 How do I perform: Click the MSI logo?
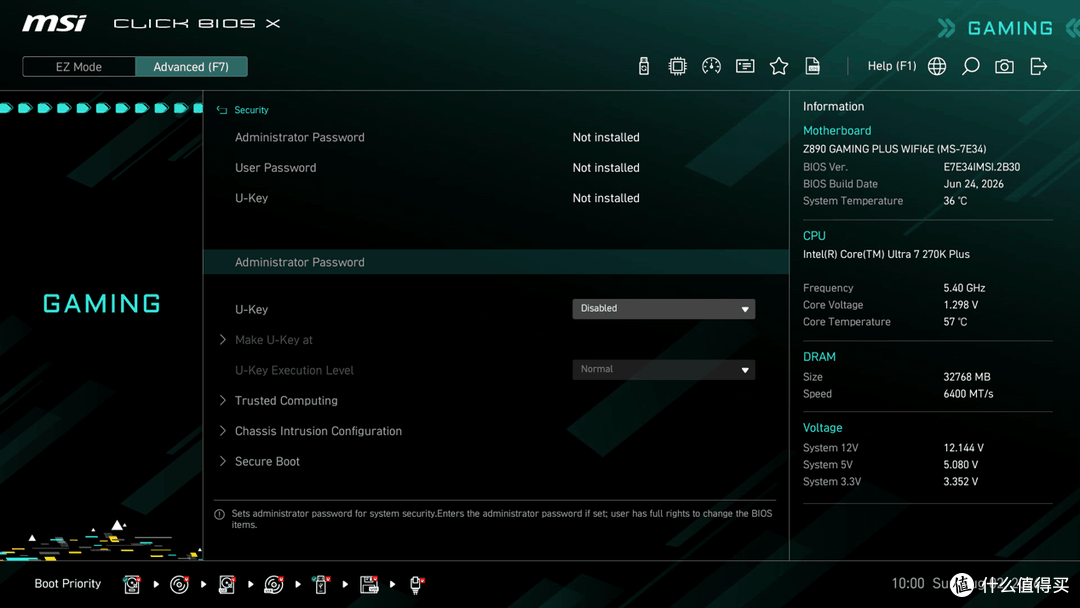point(54,23)
